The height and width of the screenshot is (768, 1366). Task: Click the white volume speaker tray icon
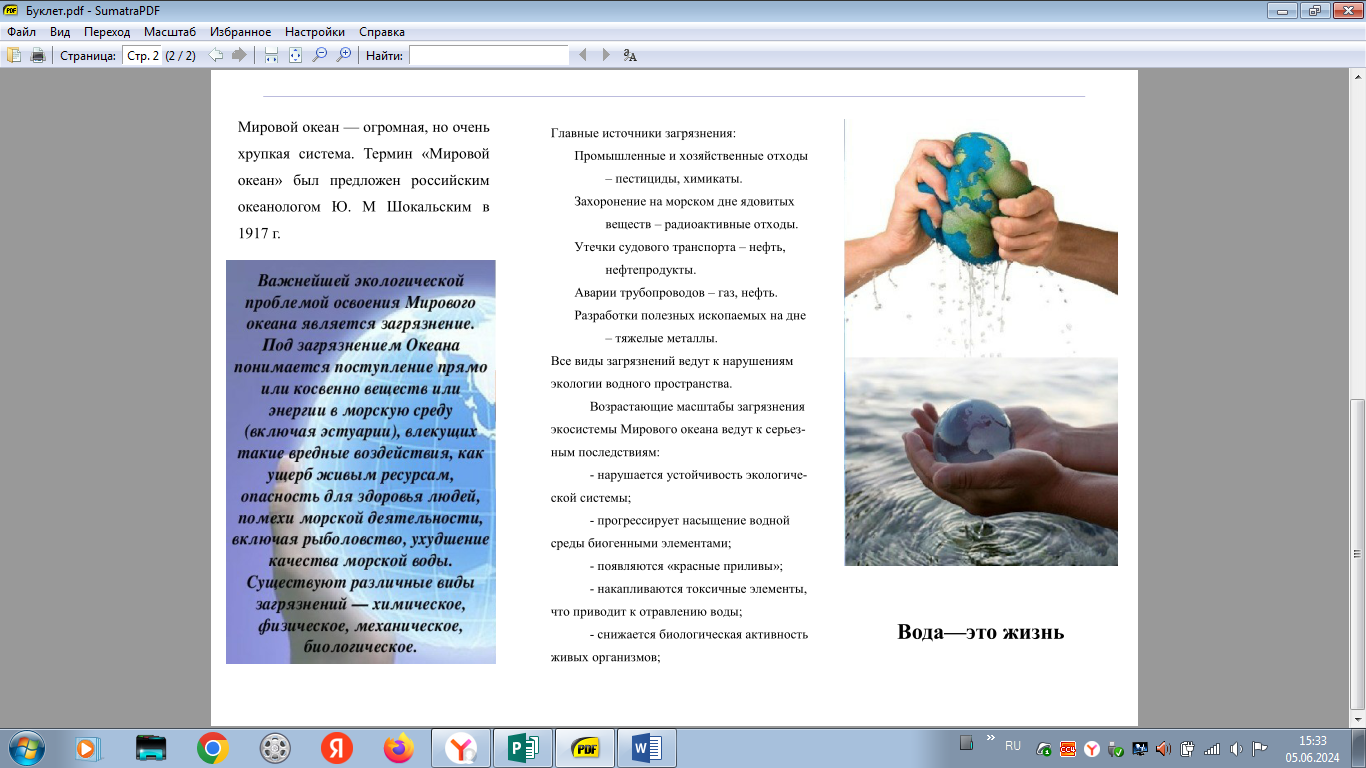[x=1235, y=749]
